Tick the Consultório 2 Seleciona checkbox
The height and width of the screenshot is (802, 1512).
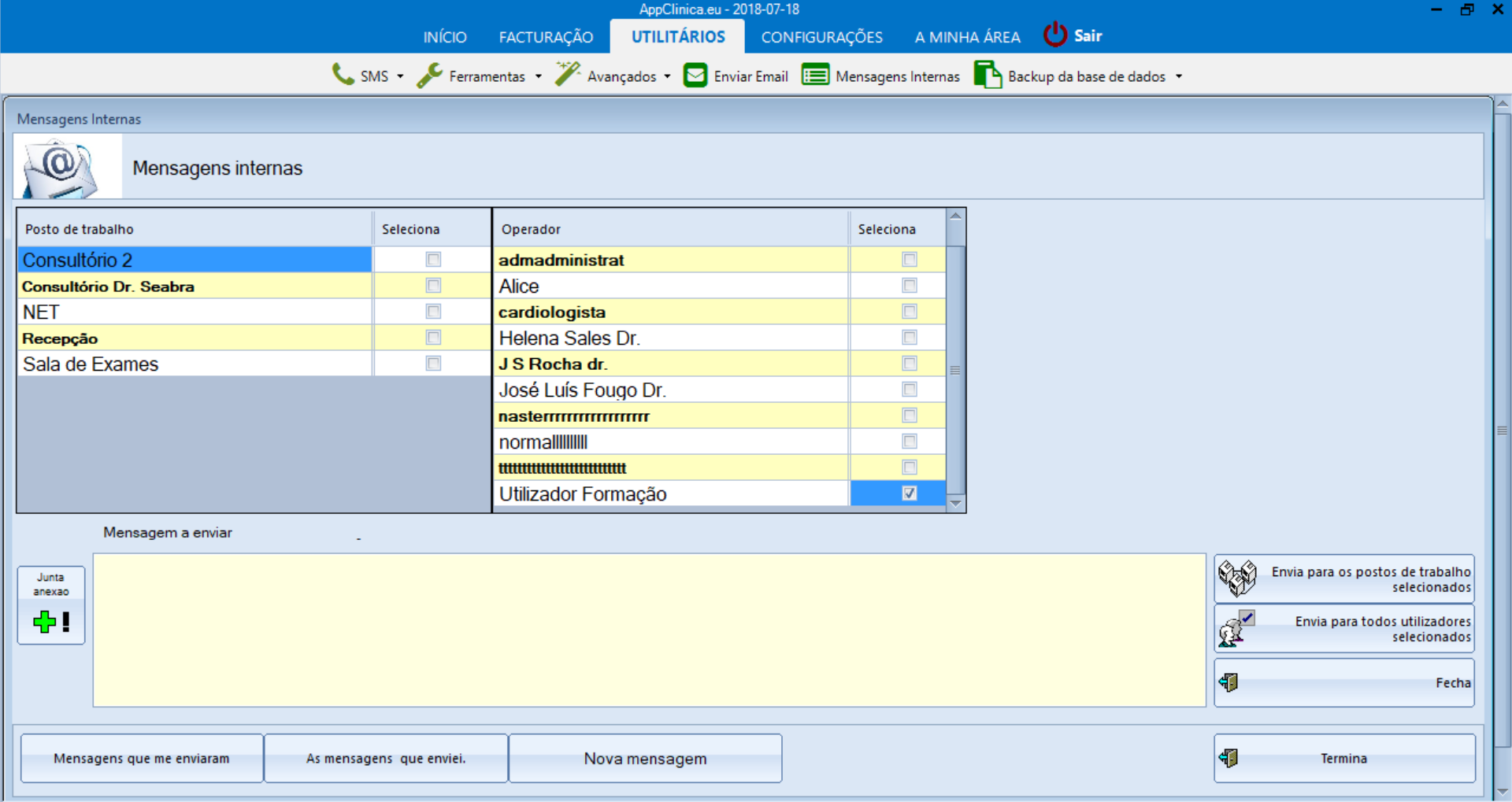[x=433, y=259]
